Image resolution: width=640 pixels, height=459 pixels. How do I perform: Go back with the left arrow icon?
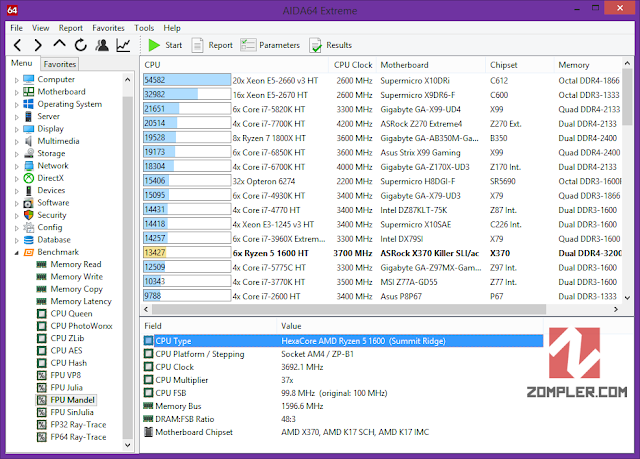[18, 45]
